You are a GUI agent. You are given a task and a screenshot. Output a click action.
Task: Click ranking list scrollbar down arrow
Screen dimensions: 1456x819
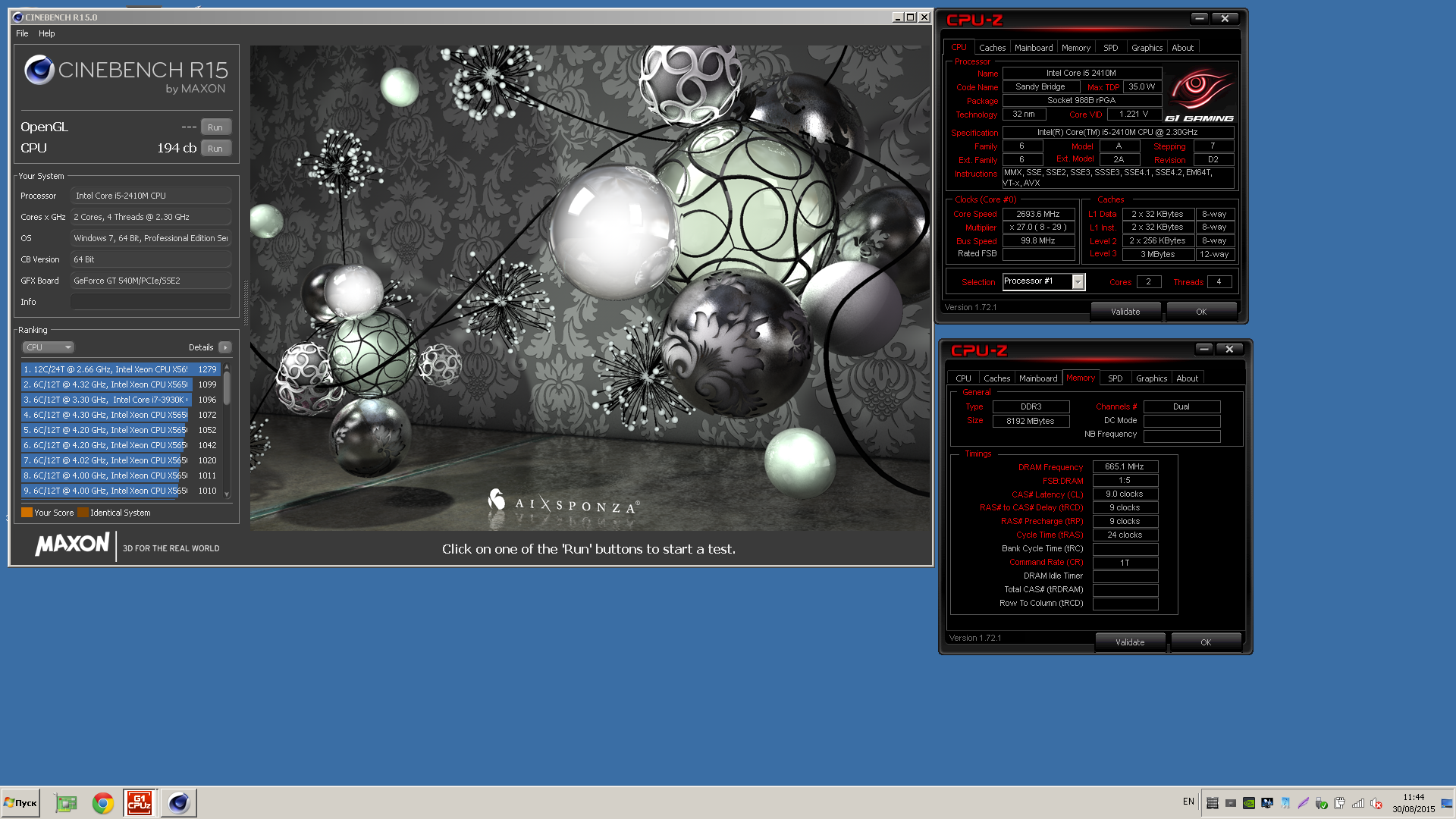pos(227,494)
